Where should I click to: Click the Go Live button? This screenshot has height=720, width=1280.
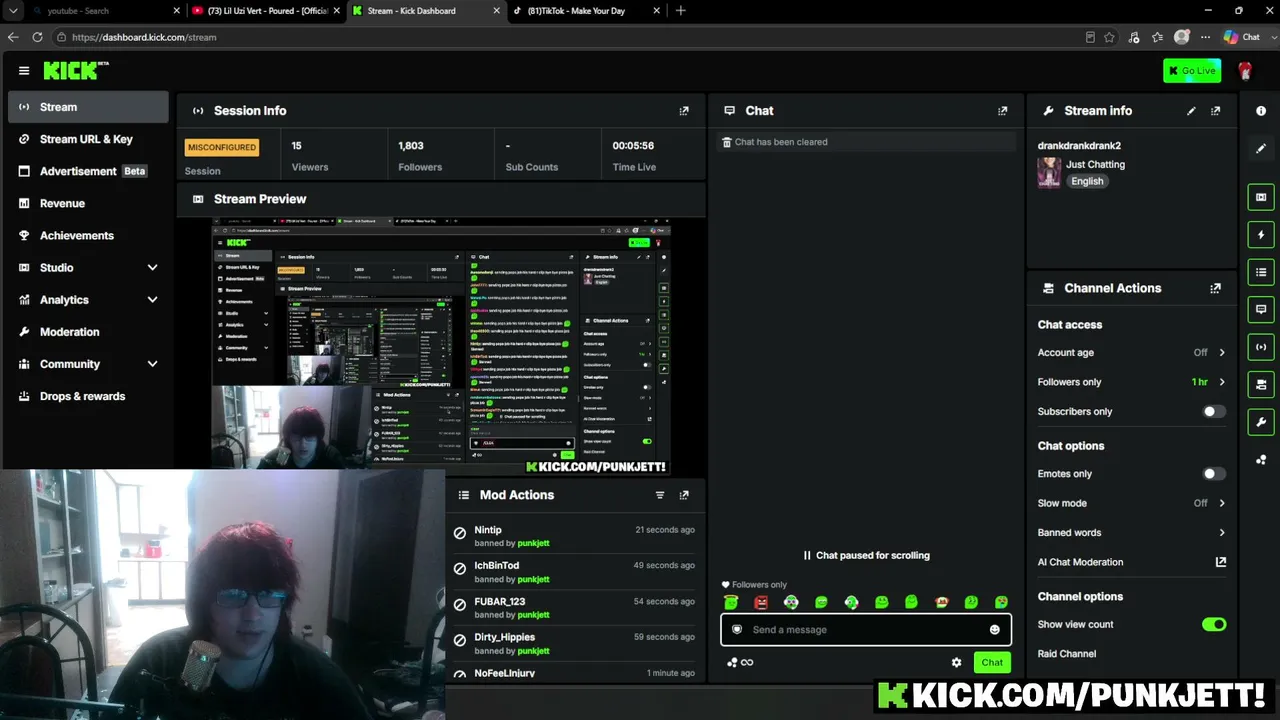(x=1192, y=71)
